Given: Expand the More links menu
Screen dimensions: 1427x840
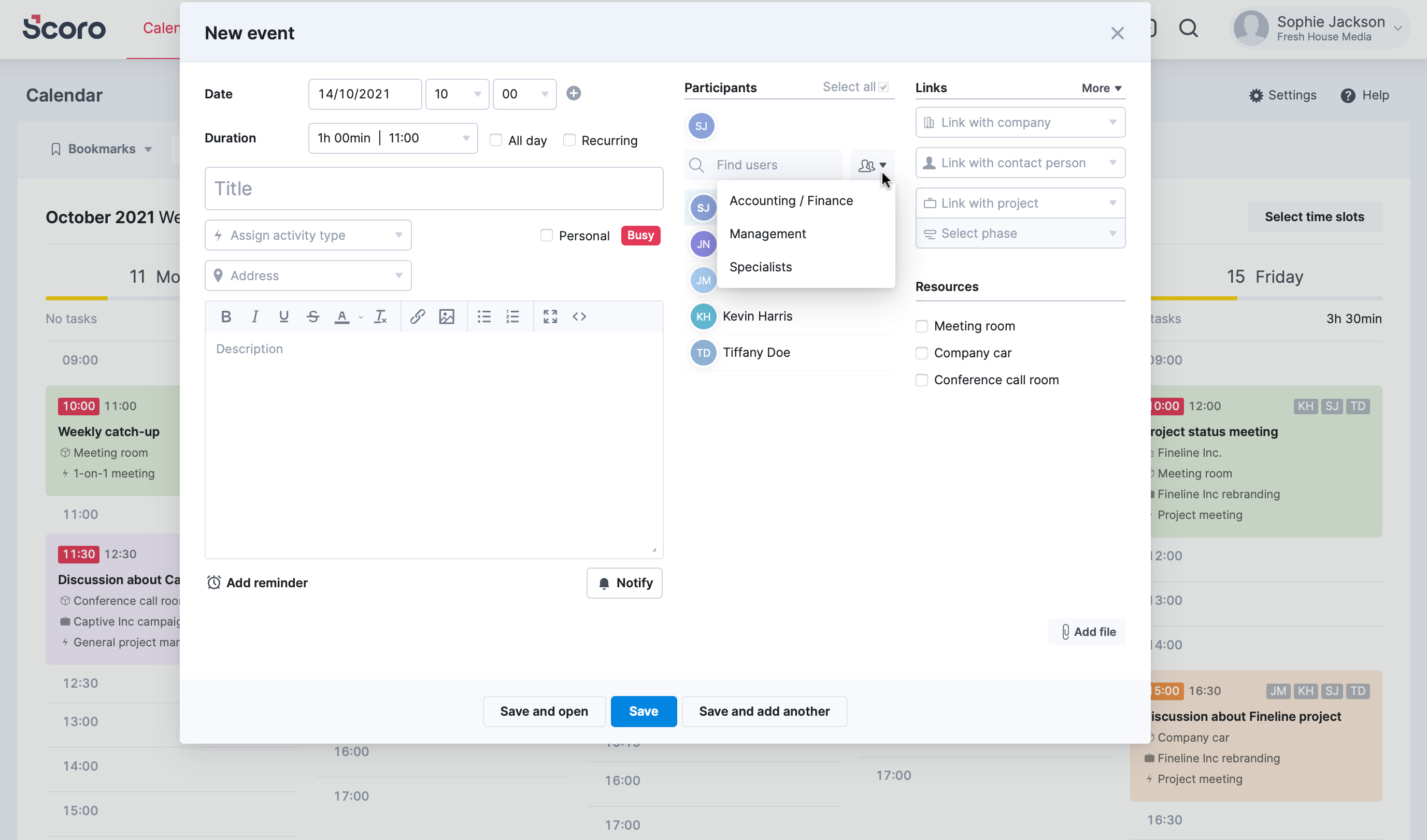Looking at the screenshot, I should (1102, 88).
